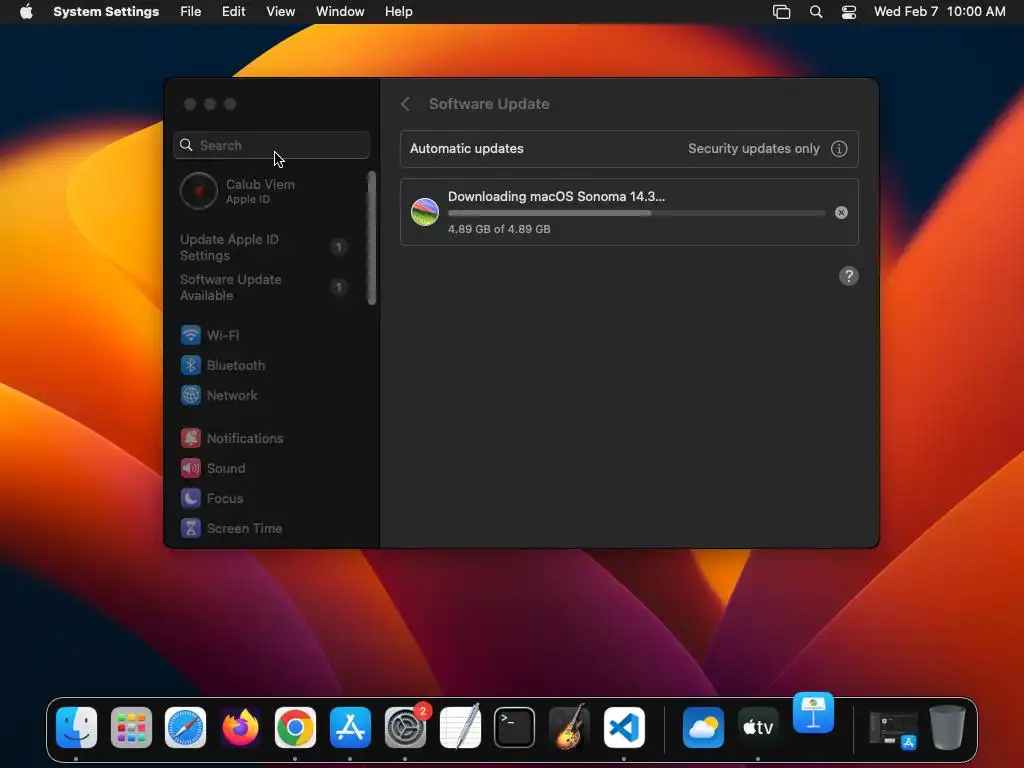Open the Apple menu

tap(26, 12)
